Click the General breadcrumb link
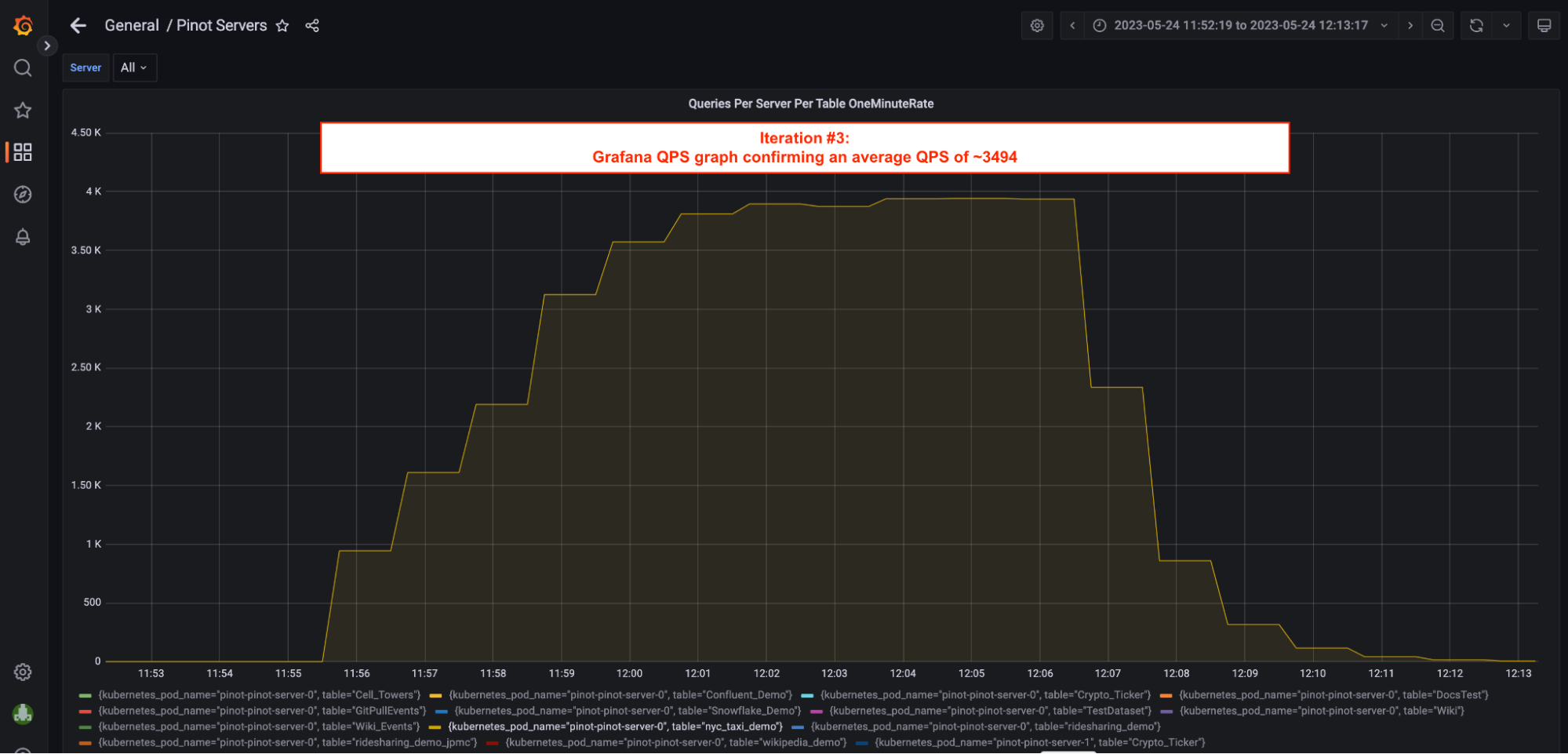The image size is (1568, 754). (132, 25)
